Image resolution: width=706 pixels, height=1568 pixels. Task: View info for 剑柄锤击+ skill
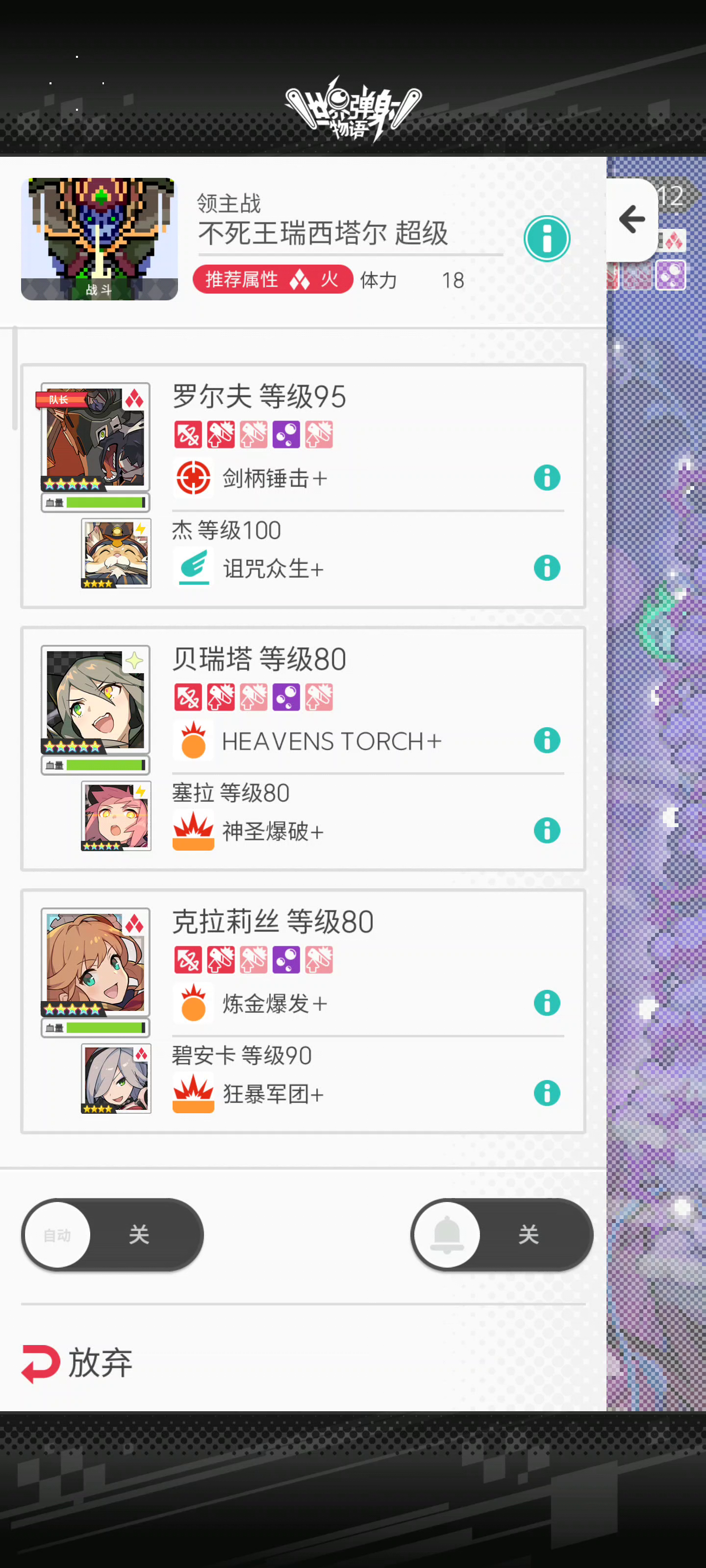click(x=546, y=478)
